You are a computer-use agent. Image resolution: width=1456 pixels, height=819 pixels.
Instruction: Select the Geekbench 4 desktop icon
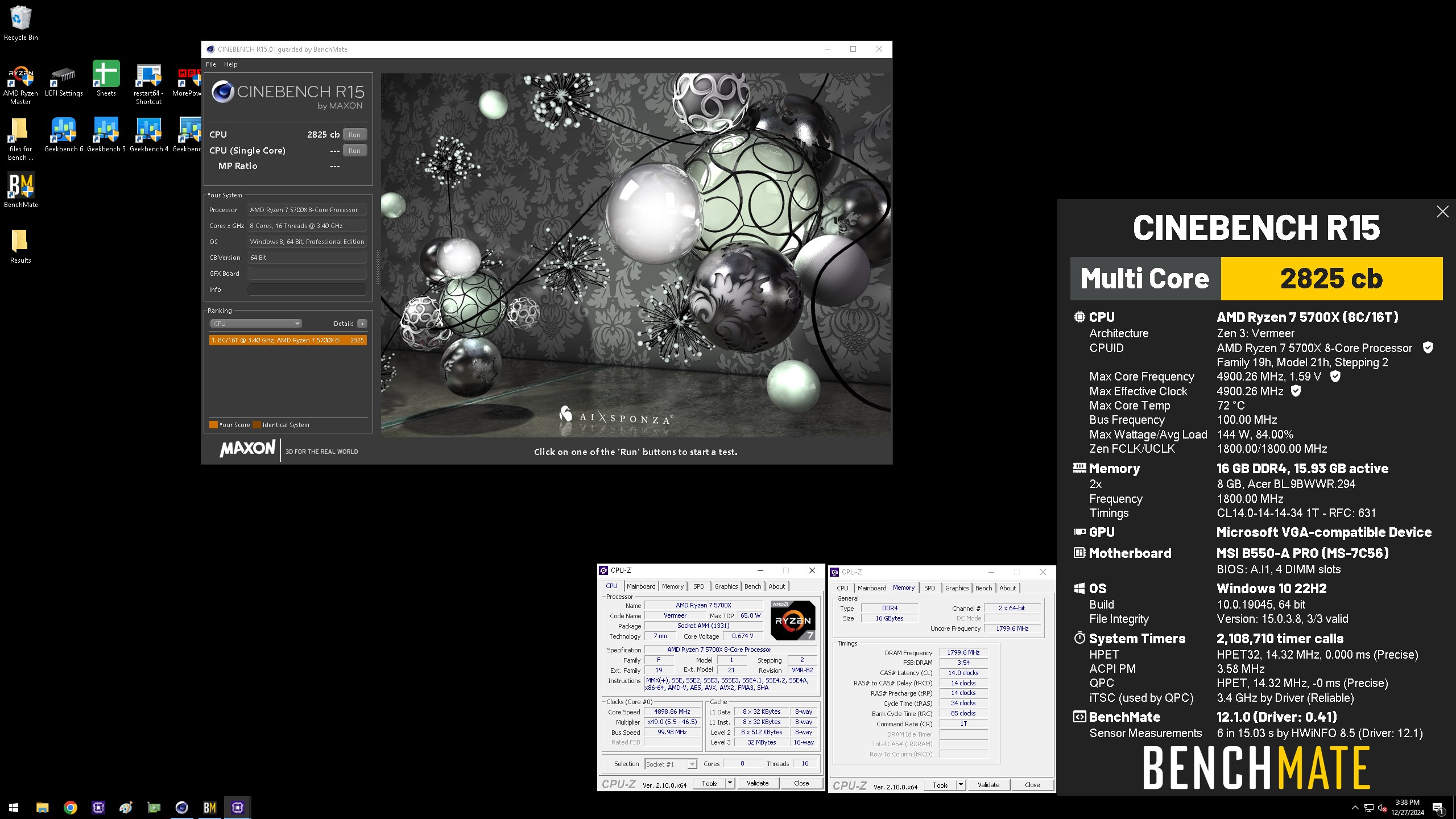149,135
